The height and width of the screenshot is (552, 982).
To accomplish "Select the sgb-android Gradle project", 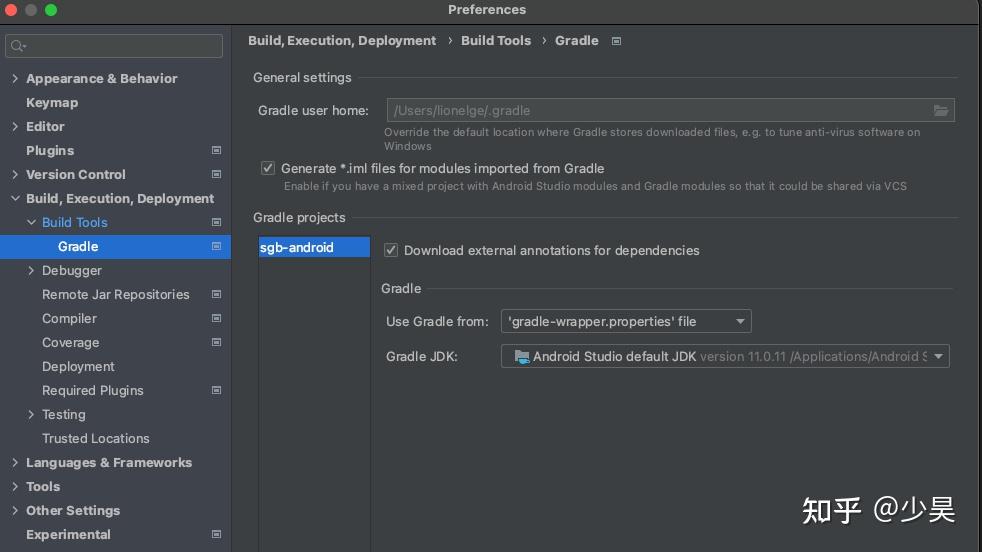I will (x=297, y=248).
